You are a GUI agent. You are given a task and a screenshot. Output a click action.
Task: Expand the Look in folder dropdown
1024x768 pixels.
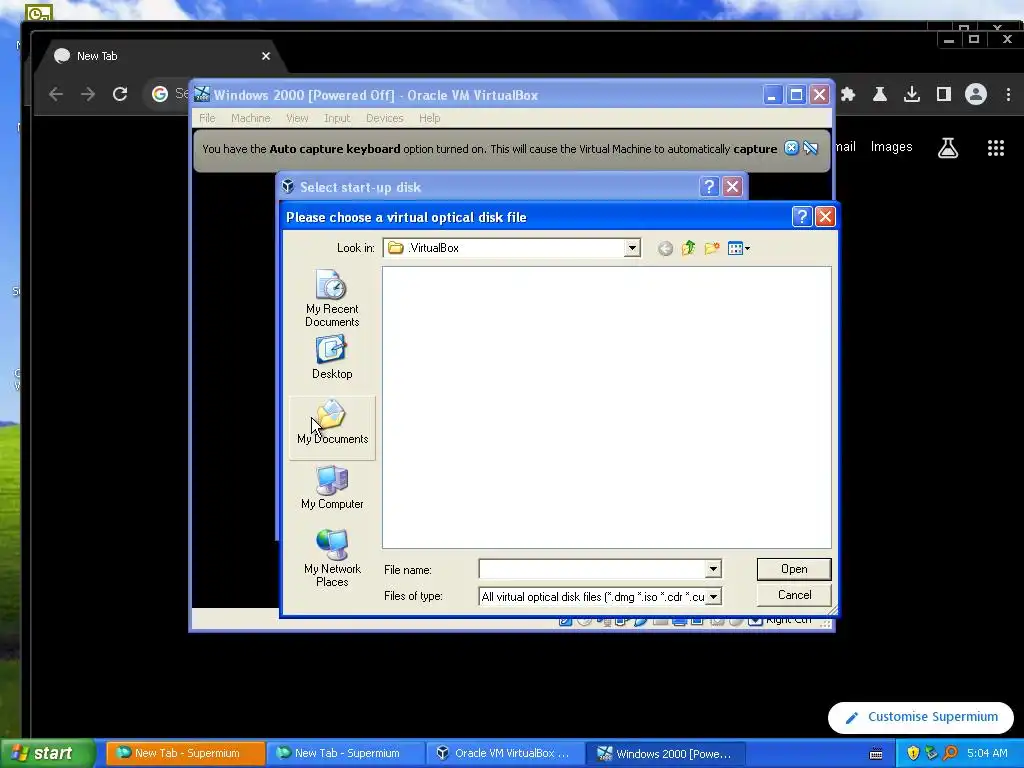pos(632,248)
